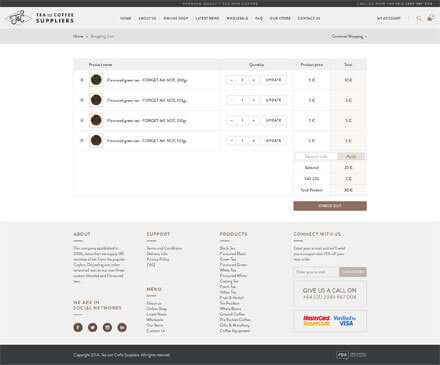Open the Online Shop menu
The image size is (440, 365).
click(x=176, y=18)
